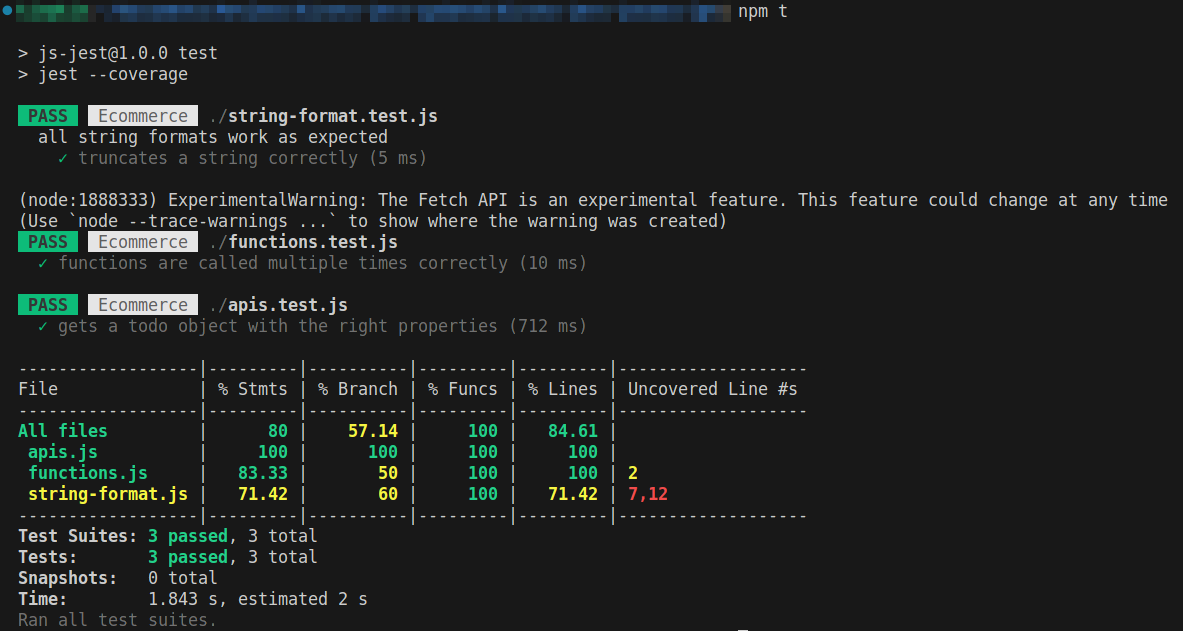Click the % Branch column header
1183x631 pixels.
click(x=357, y=388)
